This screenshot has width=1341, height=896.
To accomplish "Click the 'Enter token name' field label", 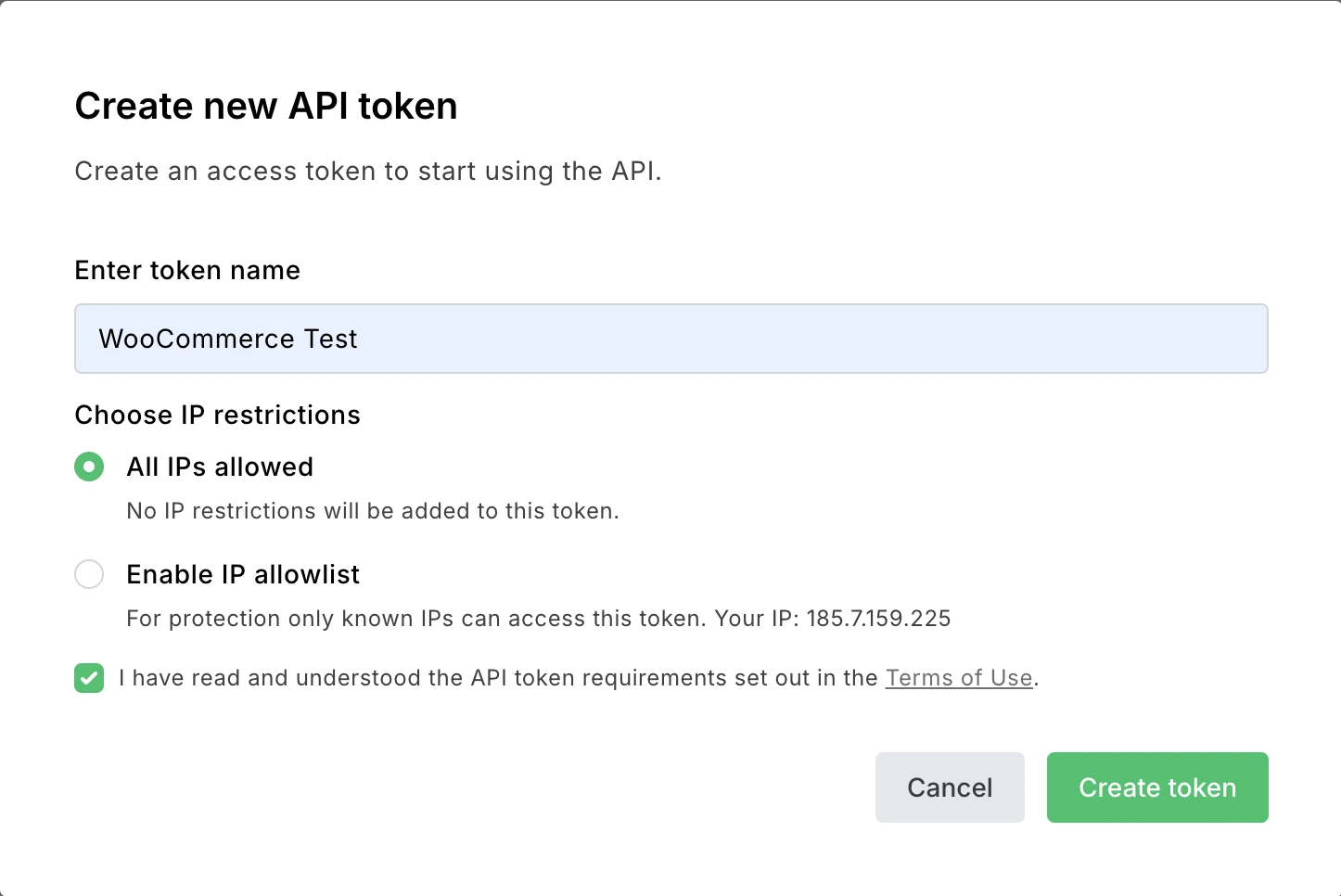I will coord(187,270).
